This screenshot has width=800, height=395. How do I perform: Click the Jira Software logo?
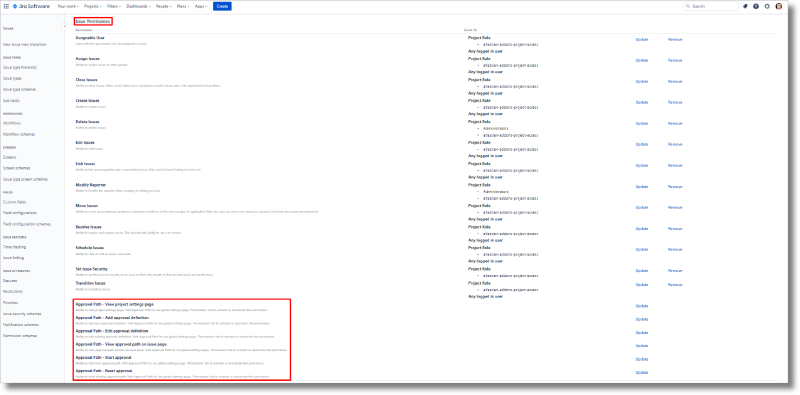[x=31, y=6]
